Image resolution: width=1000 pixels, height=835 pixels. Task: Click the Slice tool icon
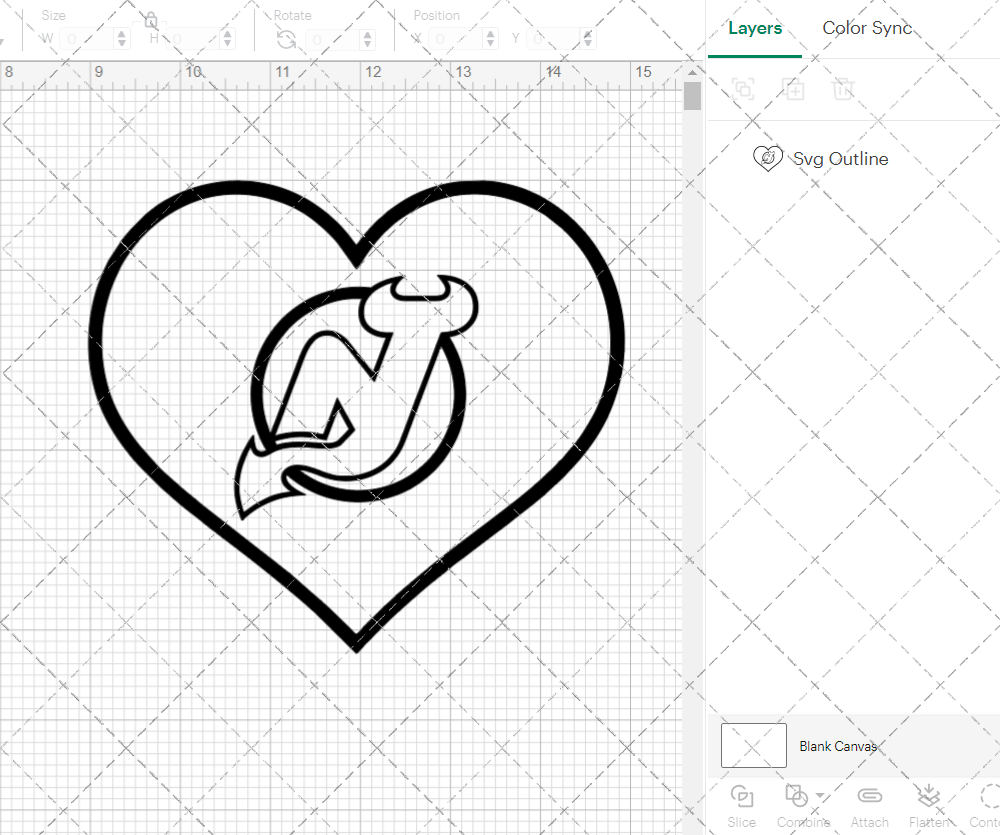[742, 797]
